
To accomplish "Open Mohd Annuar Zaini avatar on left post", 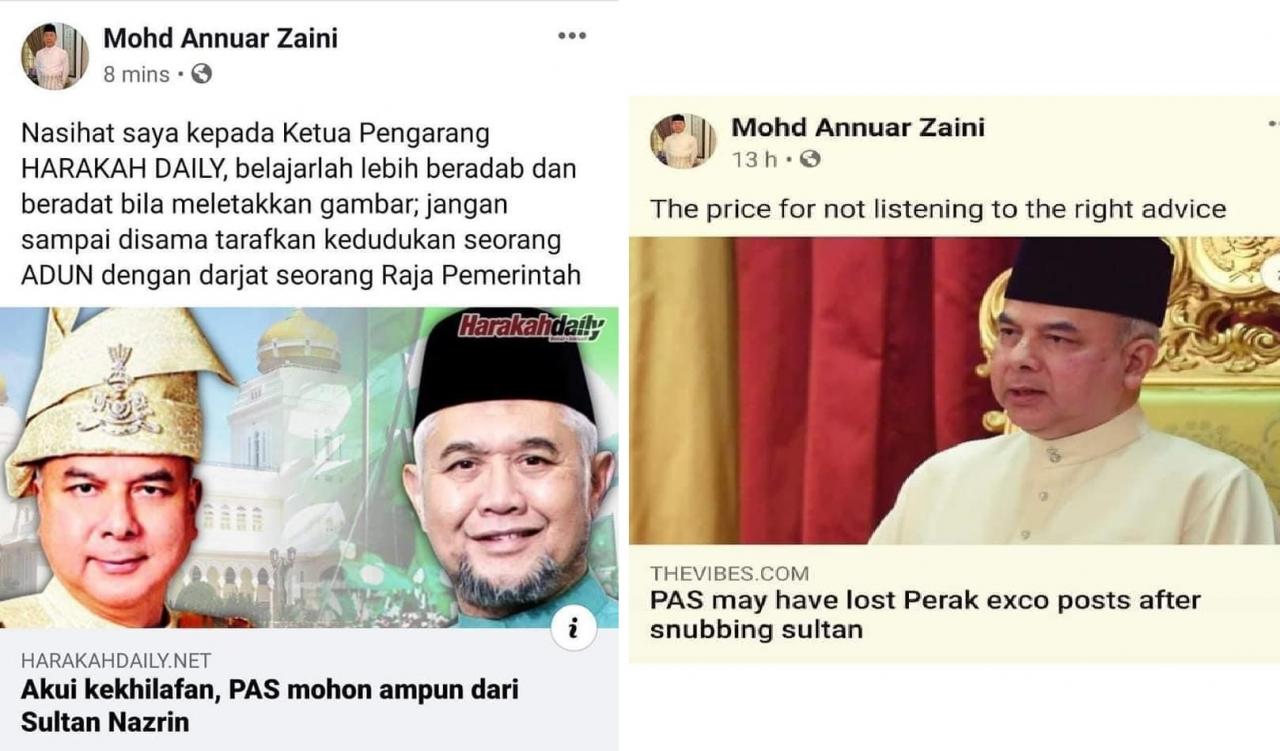I will pos(55,56).
